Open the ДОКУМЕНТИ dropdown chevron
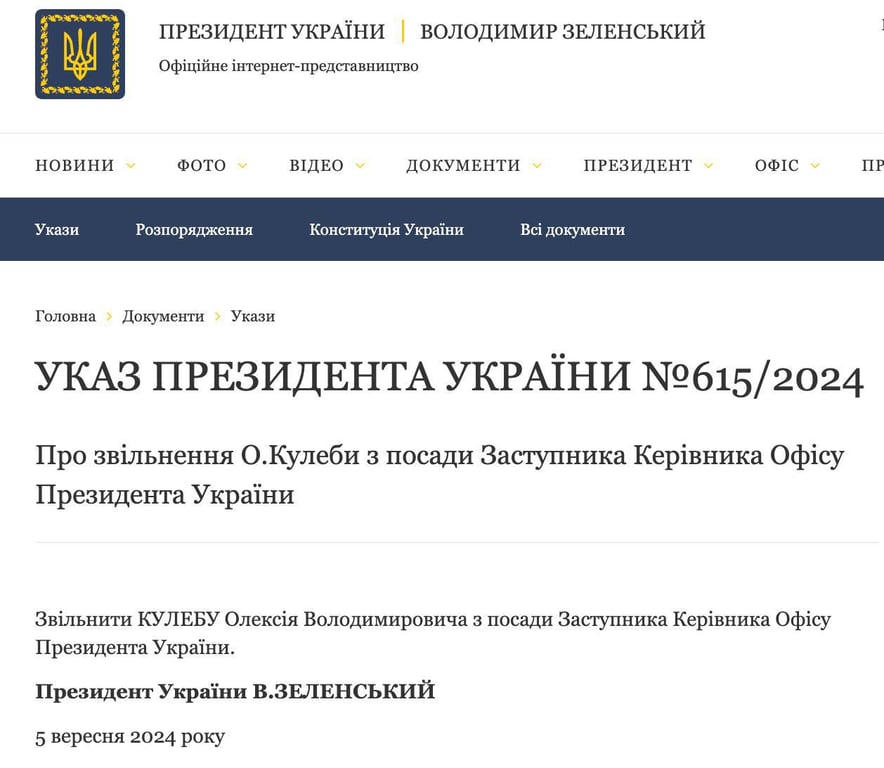The width and height of the screenshot is (884, 768). (539, 166)
